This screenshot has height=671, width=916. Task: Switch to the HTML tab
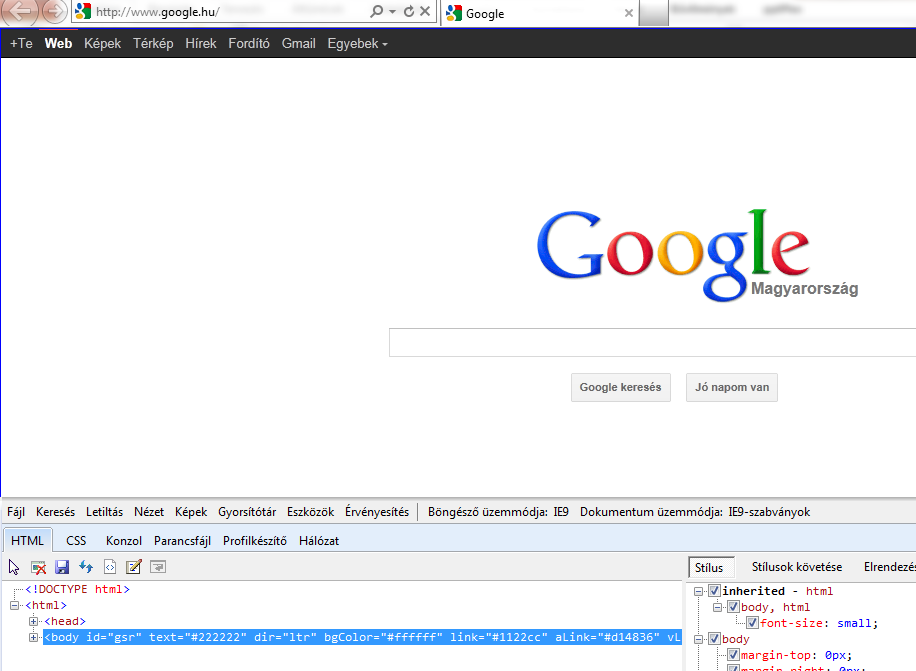27,541
